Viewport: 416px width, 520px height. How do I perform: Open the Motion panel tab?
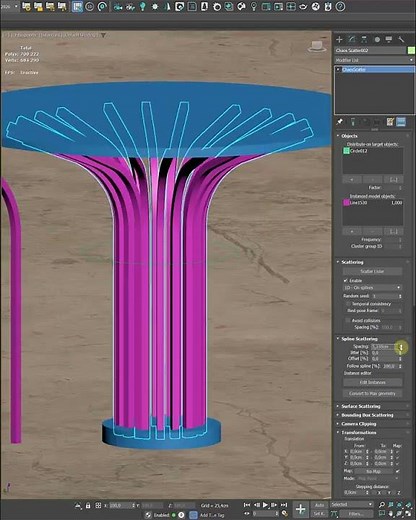[x=377, y=40]
